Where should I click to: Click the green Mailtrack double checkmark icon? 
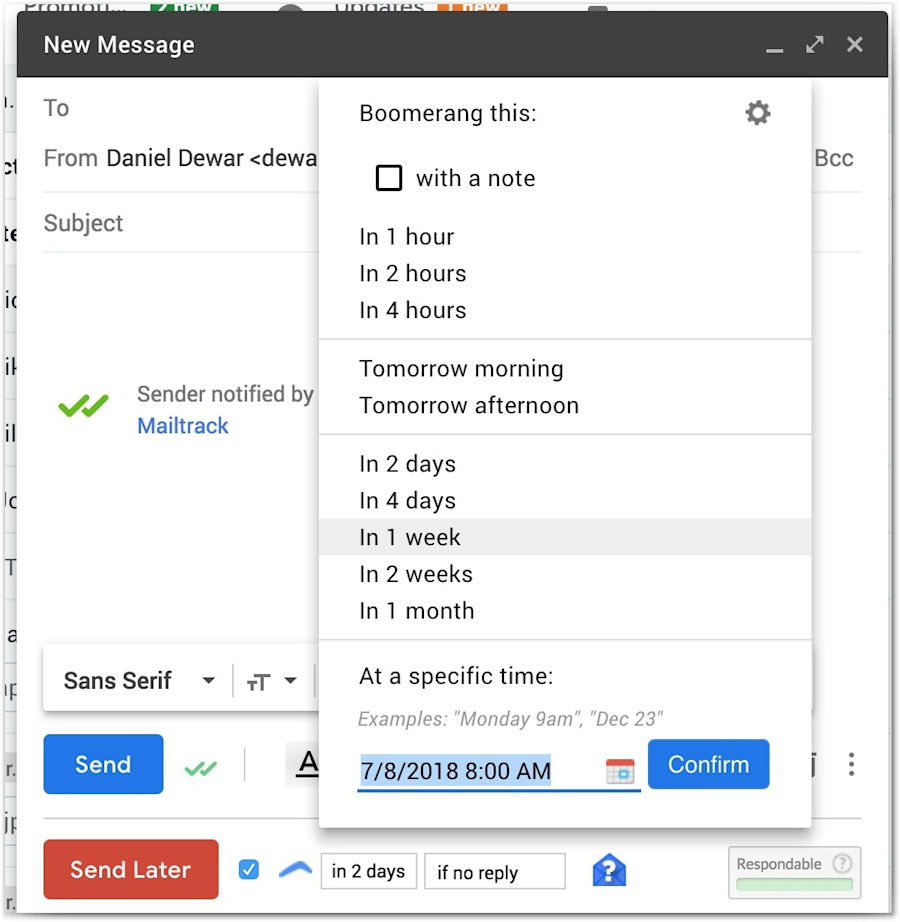84,405
